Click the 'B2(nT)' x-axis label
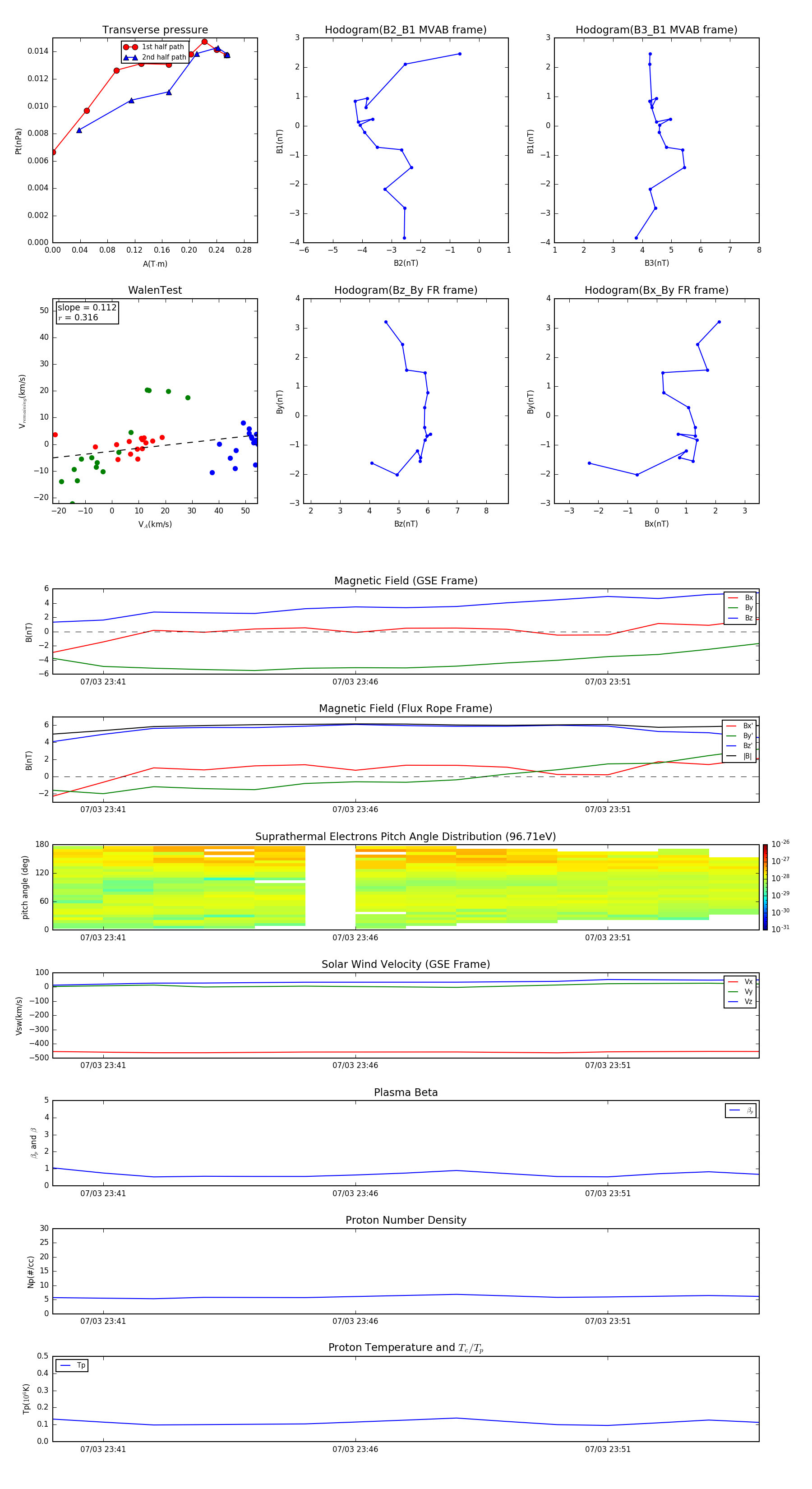812x1489 pixels. (406, 263)
